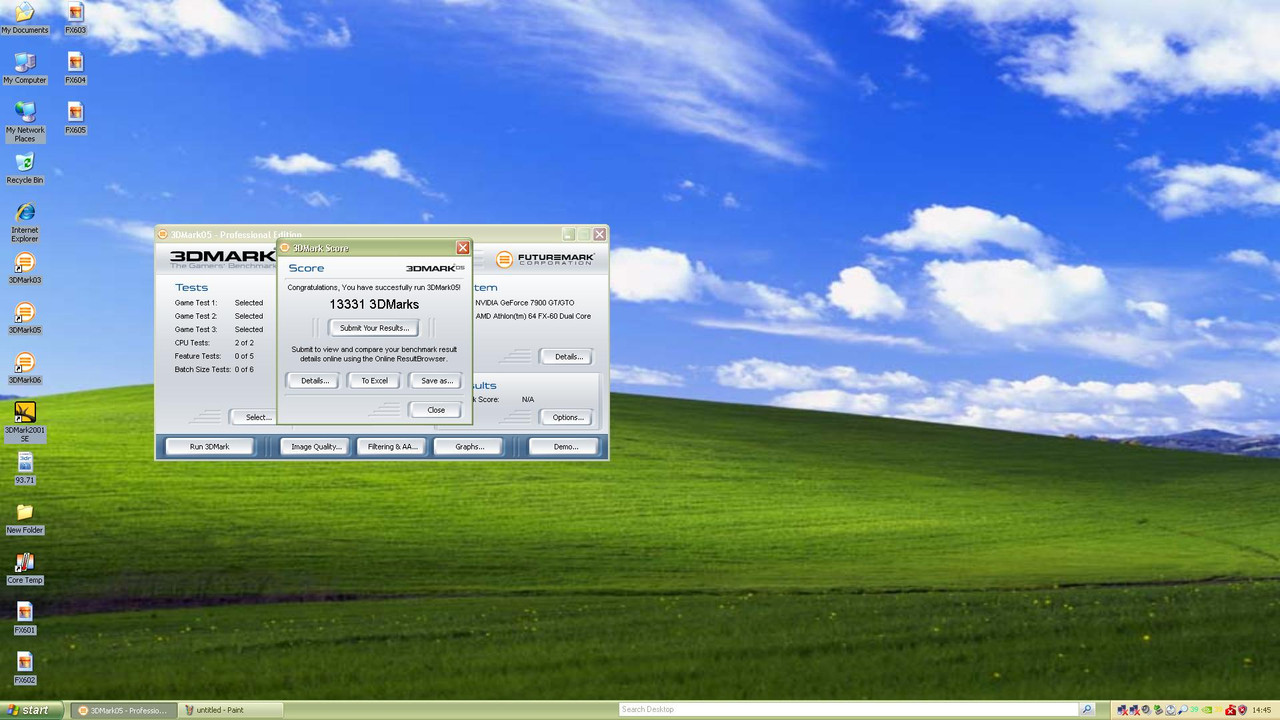Click the Demo... button
The width and height of the screenshot is (1280, 720).
[x=565, y=447]
